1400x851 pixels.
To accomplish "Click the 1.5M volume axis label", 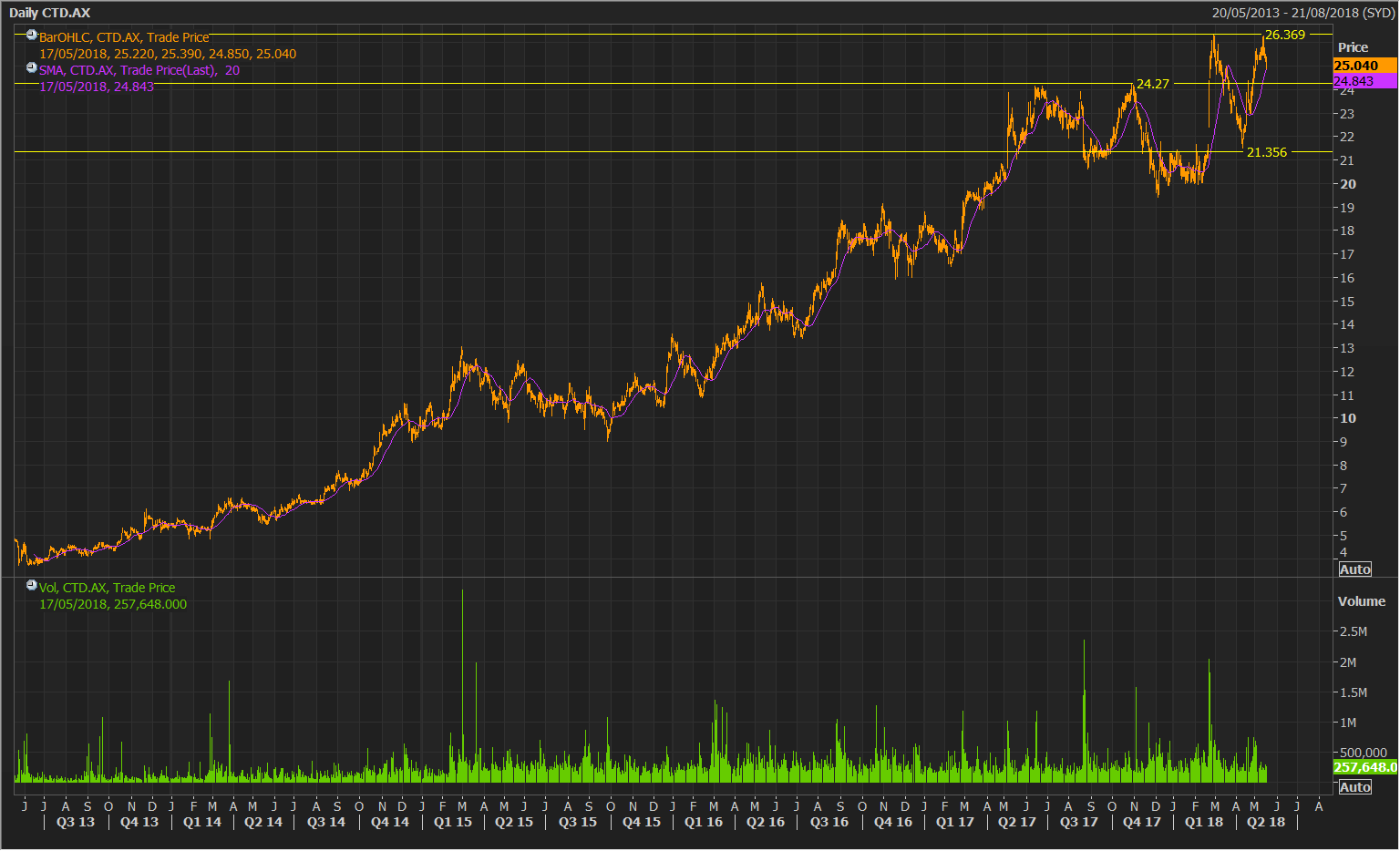I will pos(1353,692).
